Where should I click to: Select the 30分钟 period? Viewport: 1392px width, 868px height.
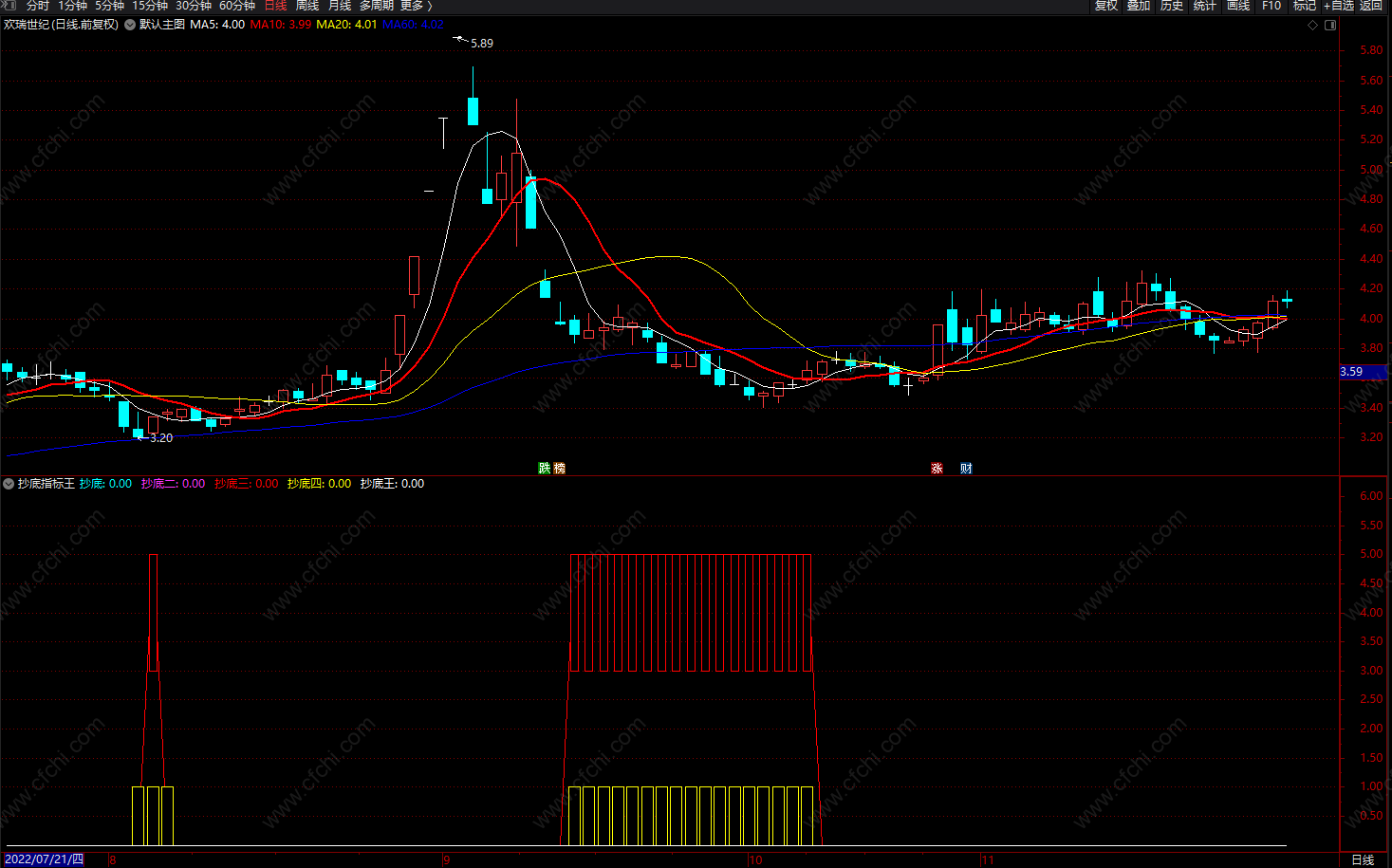pyautogui.click(x=194, y=6)
